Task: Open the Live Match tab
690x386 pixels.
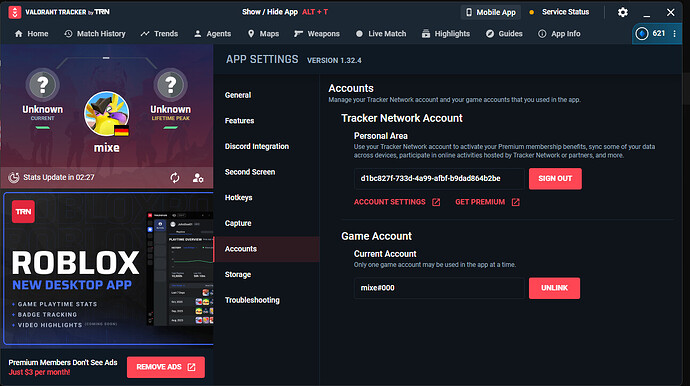Action: pyautogui.click(x=381, y=33)
